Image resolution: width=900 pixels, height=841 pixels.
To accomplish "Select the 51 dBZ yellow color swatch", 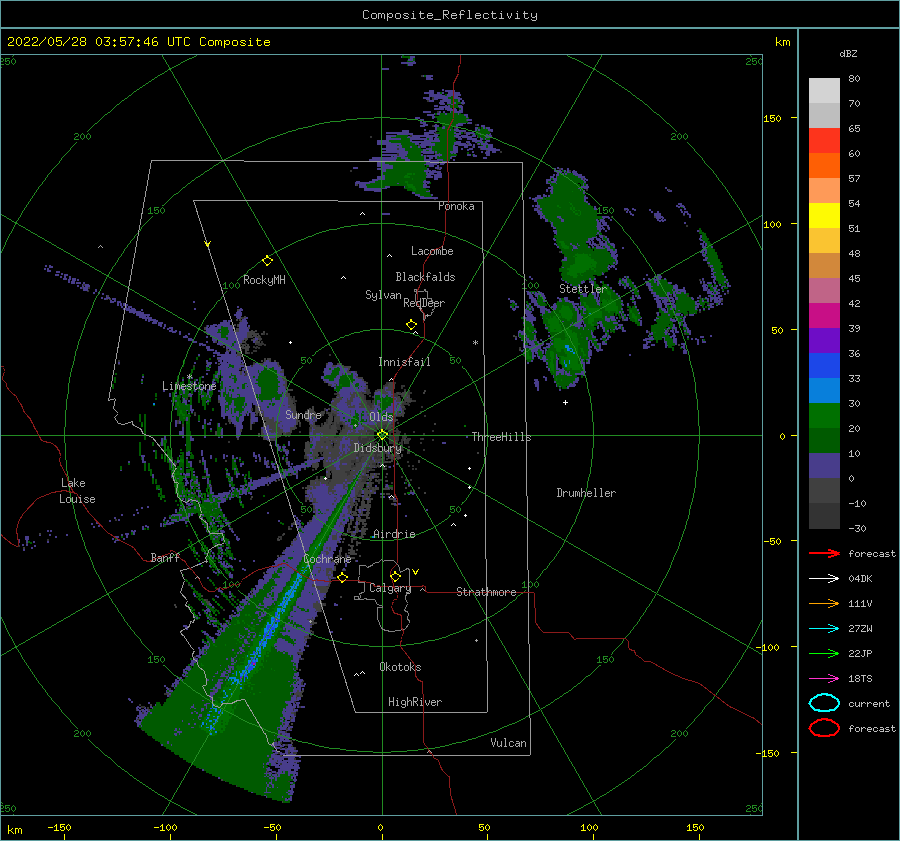I will tap(824, 215).
